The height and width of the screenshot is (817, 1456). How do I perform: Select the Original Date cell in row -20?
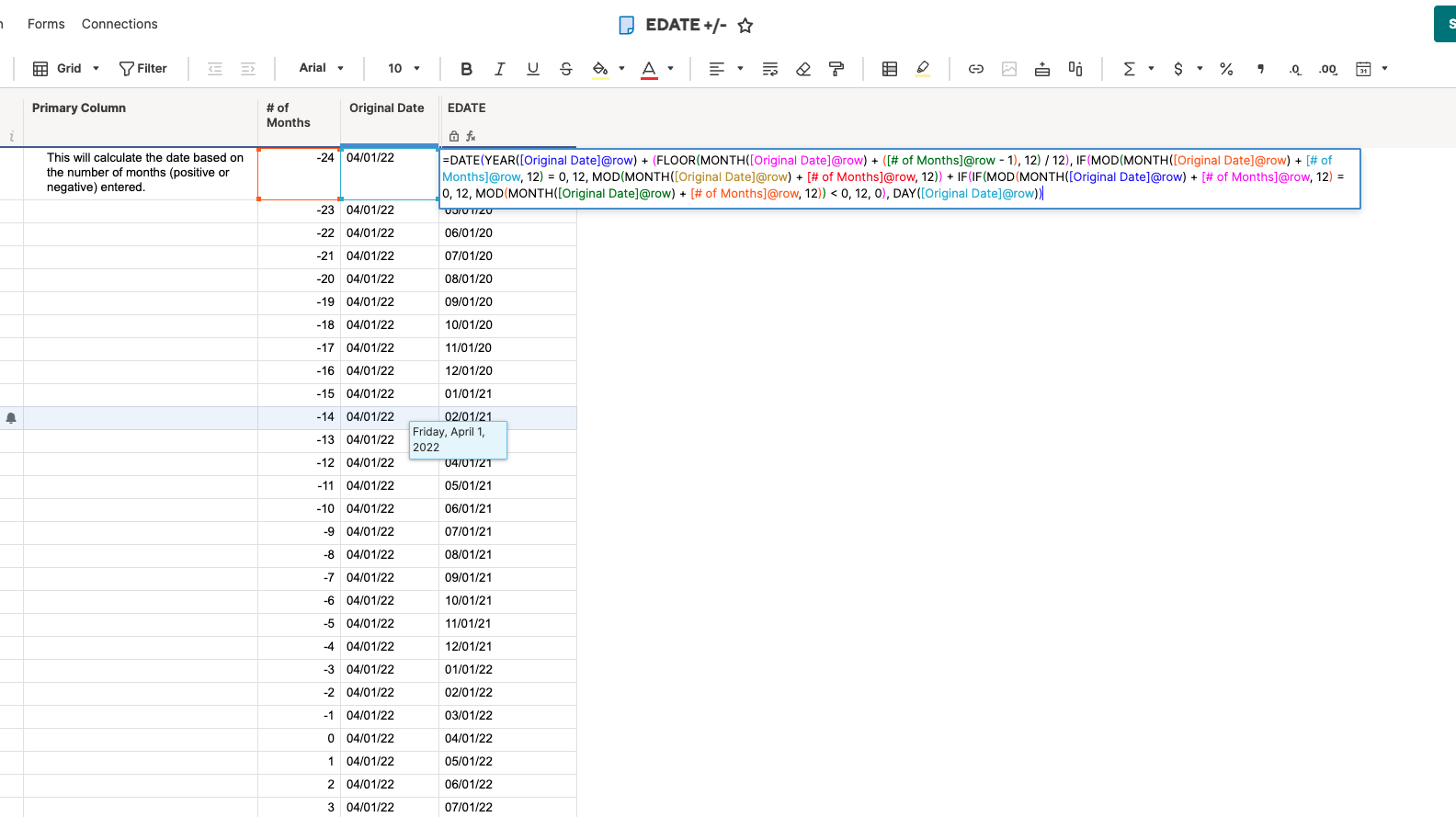(390, 279)
